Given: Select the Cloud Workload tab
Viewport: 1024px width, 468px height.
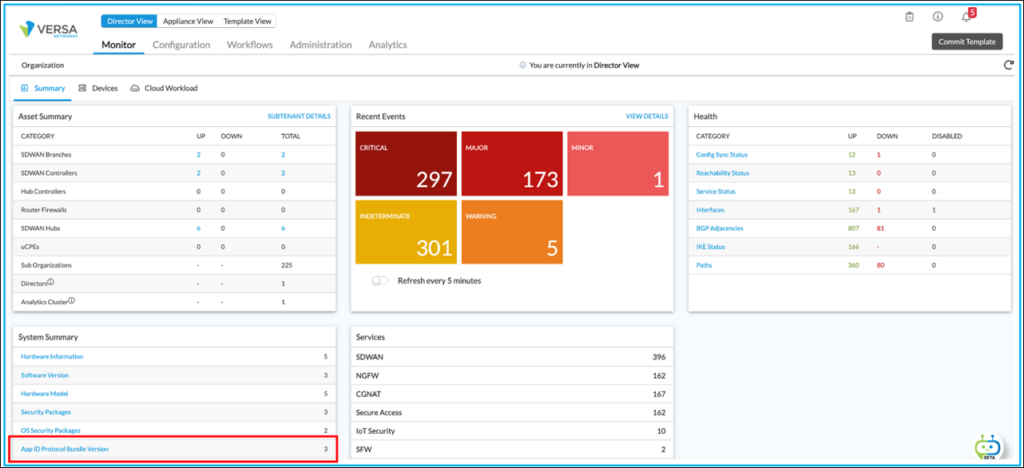Looking at the screenshot, I should (164, 88).
